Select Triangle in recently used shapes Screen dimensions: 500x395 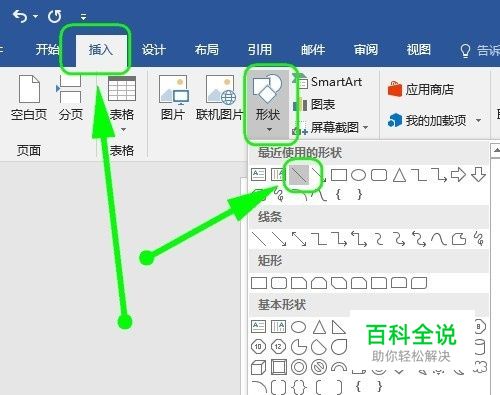[x=399, y=175]
